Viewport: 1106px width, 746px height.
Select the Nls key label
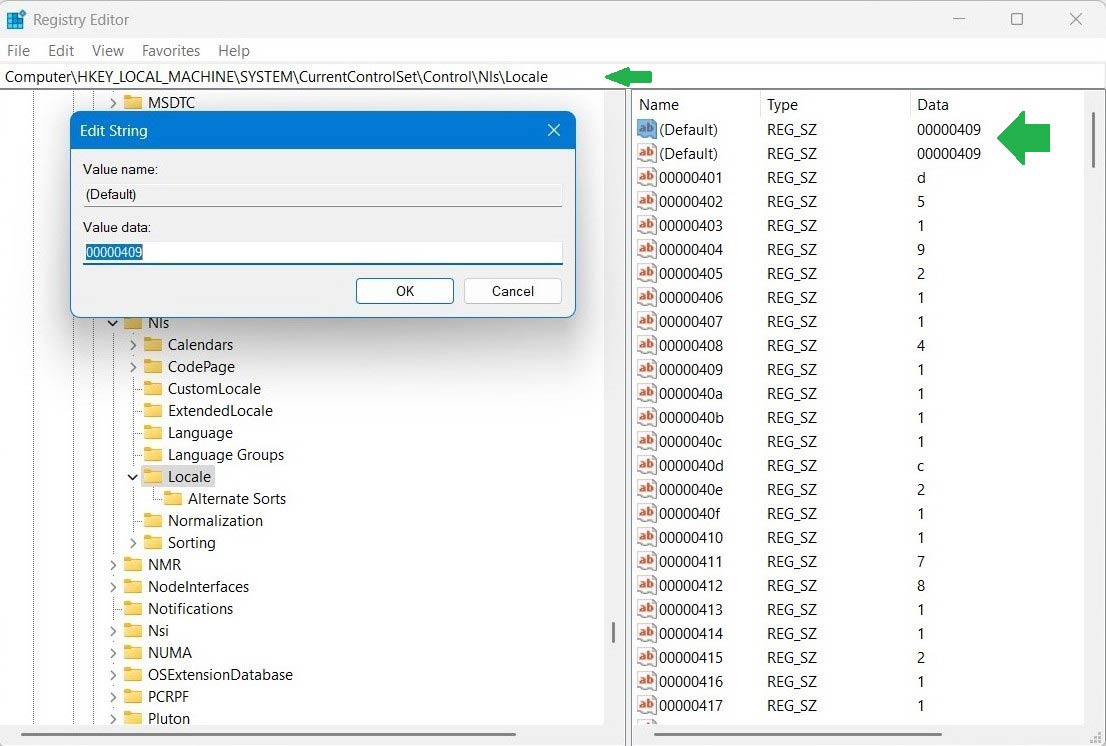click(x=158, y=323)
